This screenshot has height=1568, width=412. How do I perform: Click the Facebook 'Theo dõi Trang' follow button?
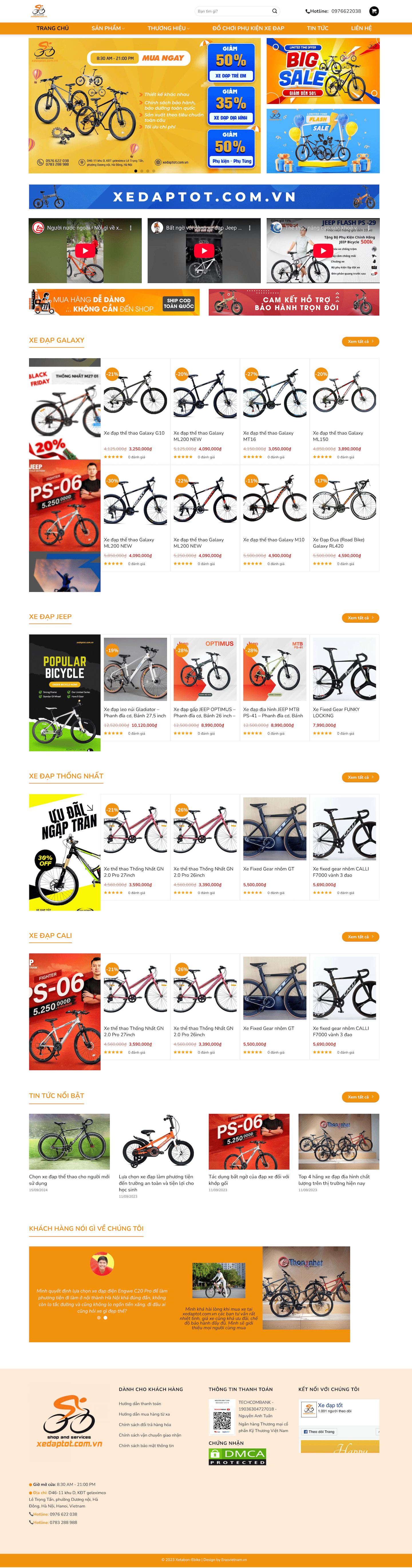pyautogui.click(x=319, y=1431)
